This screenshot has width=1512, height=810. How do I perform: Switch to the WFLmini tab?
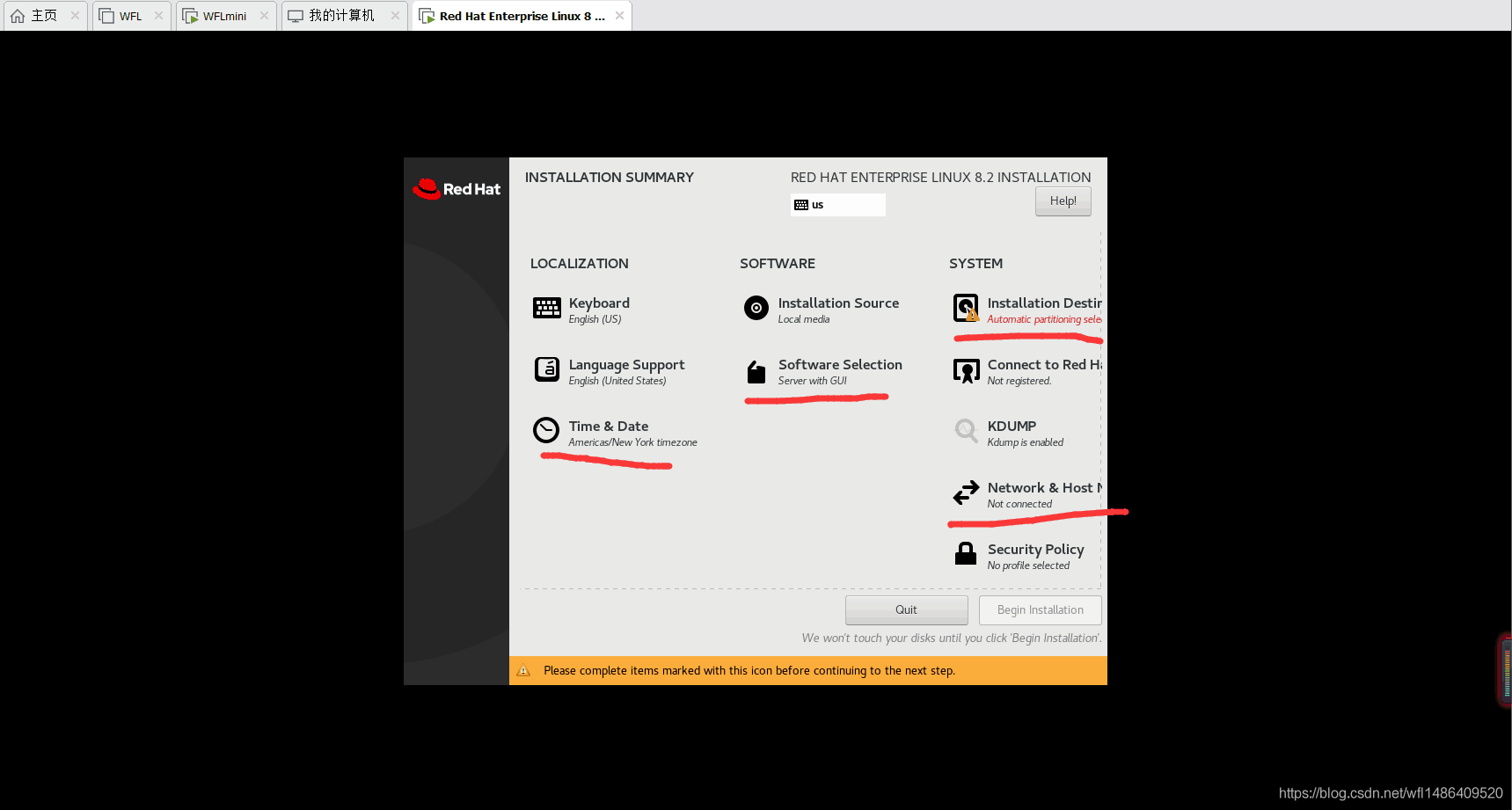click(224, 16)
